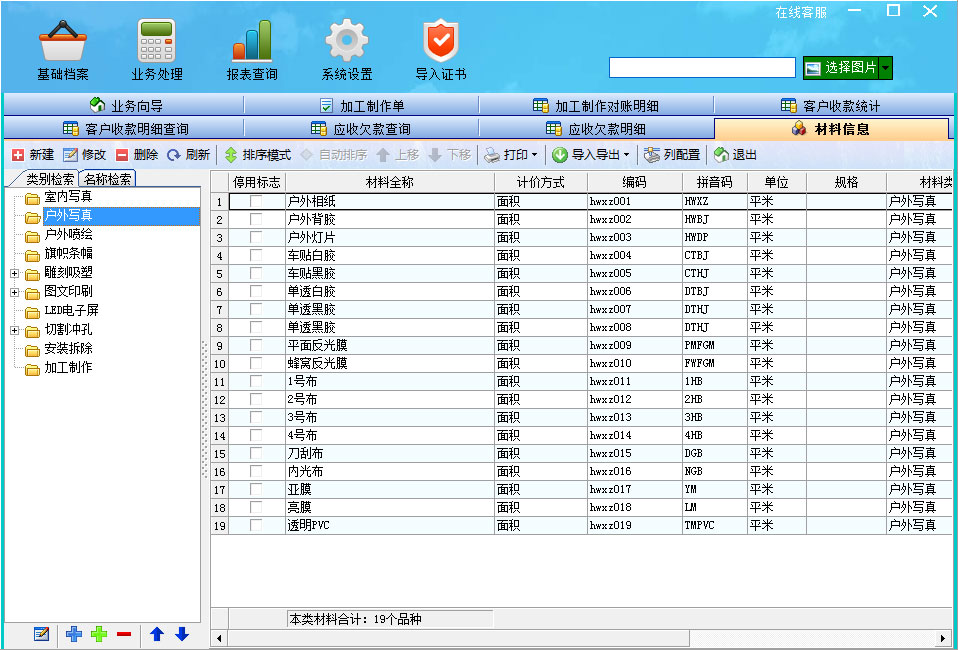Click the search input field at top

point(702,67)
